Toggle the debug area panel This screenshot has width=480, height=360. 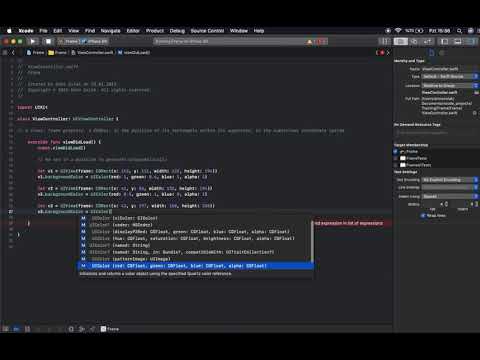[x=458, y=41]
